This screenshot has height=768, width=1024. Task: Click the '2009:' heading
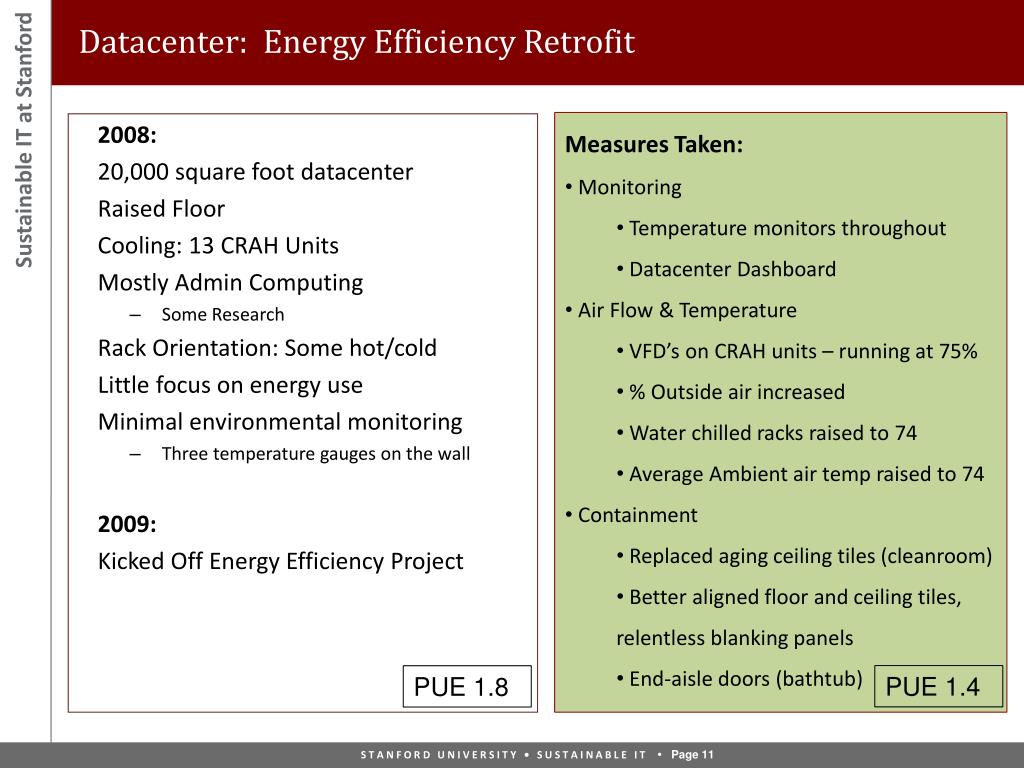(x=127, y=524)
